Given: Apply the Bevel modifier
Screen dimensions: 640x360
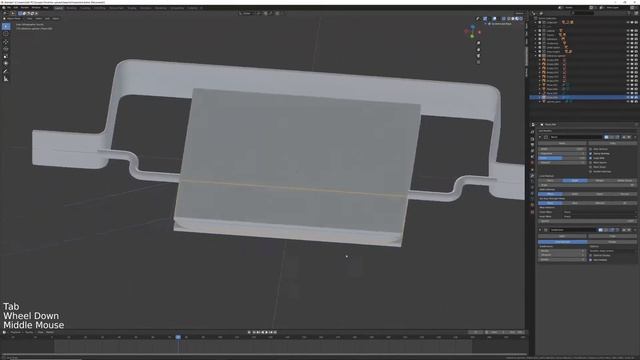Looking at the screenshot, I should tap(562, 143).
